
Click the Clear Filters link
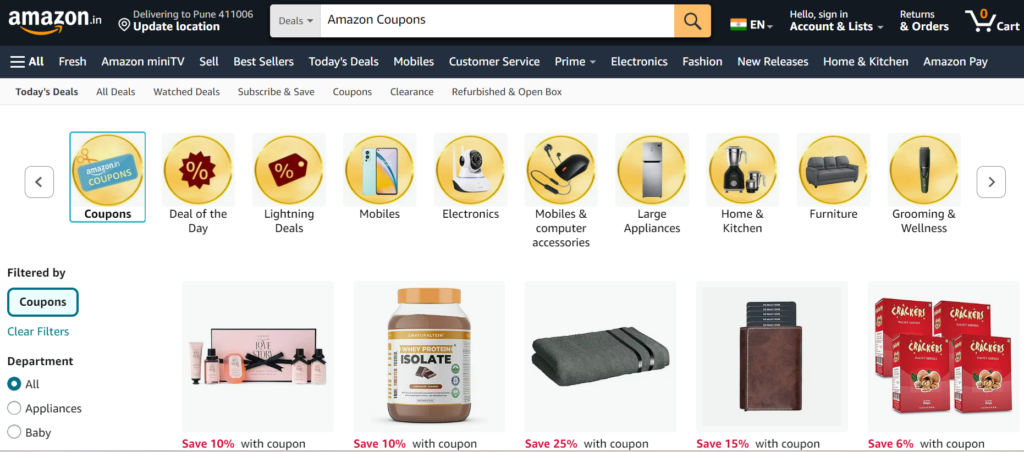tap(38, 331)
